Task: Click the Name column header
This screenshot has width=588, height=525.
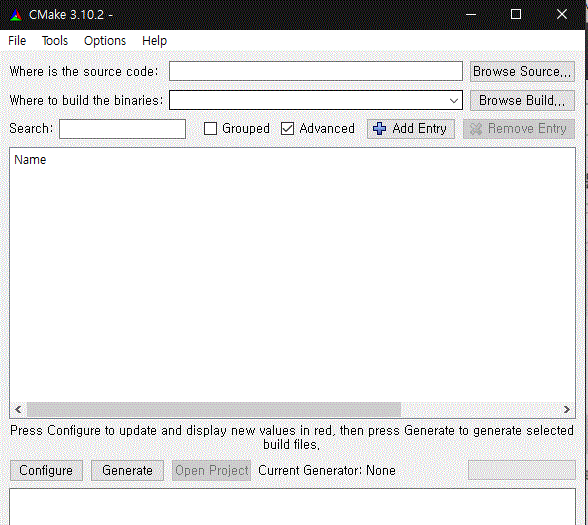Action: click(30, 160)
